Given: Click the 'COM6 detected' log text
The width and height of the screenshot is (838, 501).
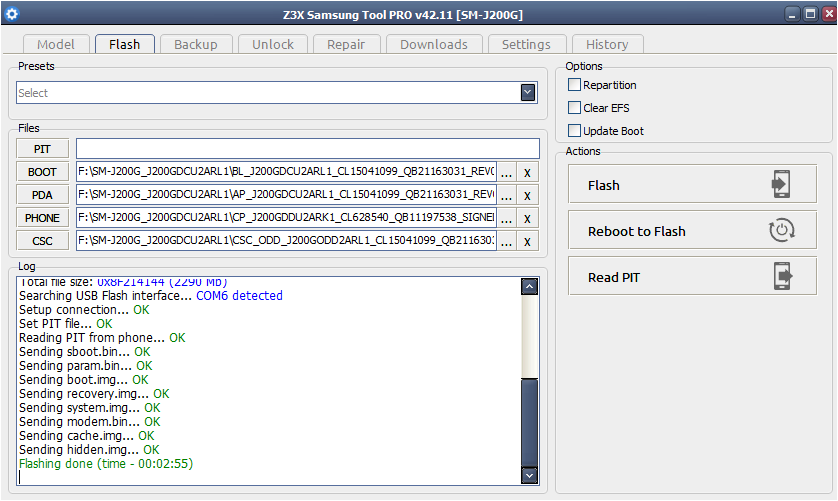Looking at the screenshot, I should [239, 296].
